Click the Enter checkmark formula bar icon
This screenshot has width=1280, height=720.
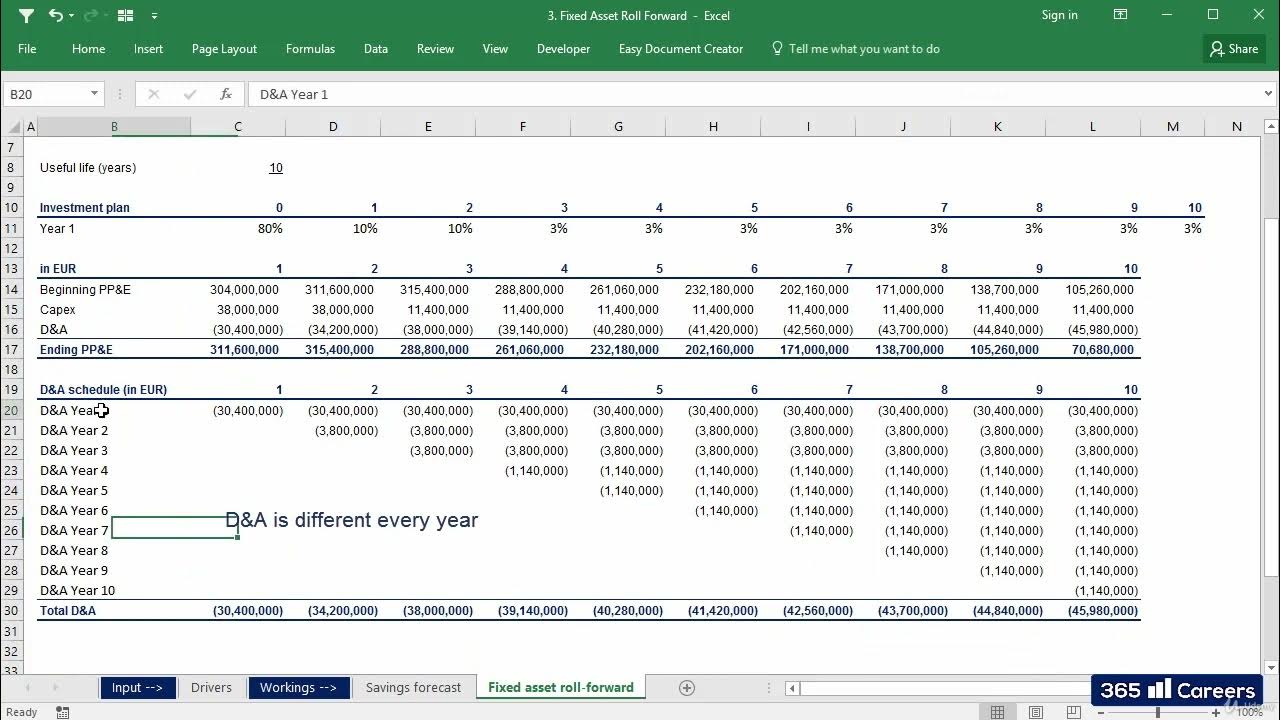pos(190,94)
